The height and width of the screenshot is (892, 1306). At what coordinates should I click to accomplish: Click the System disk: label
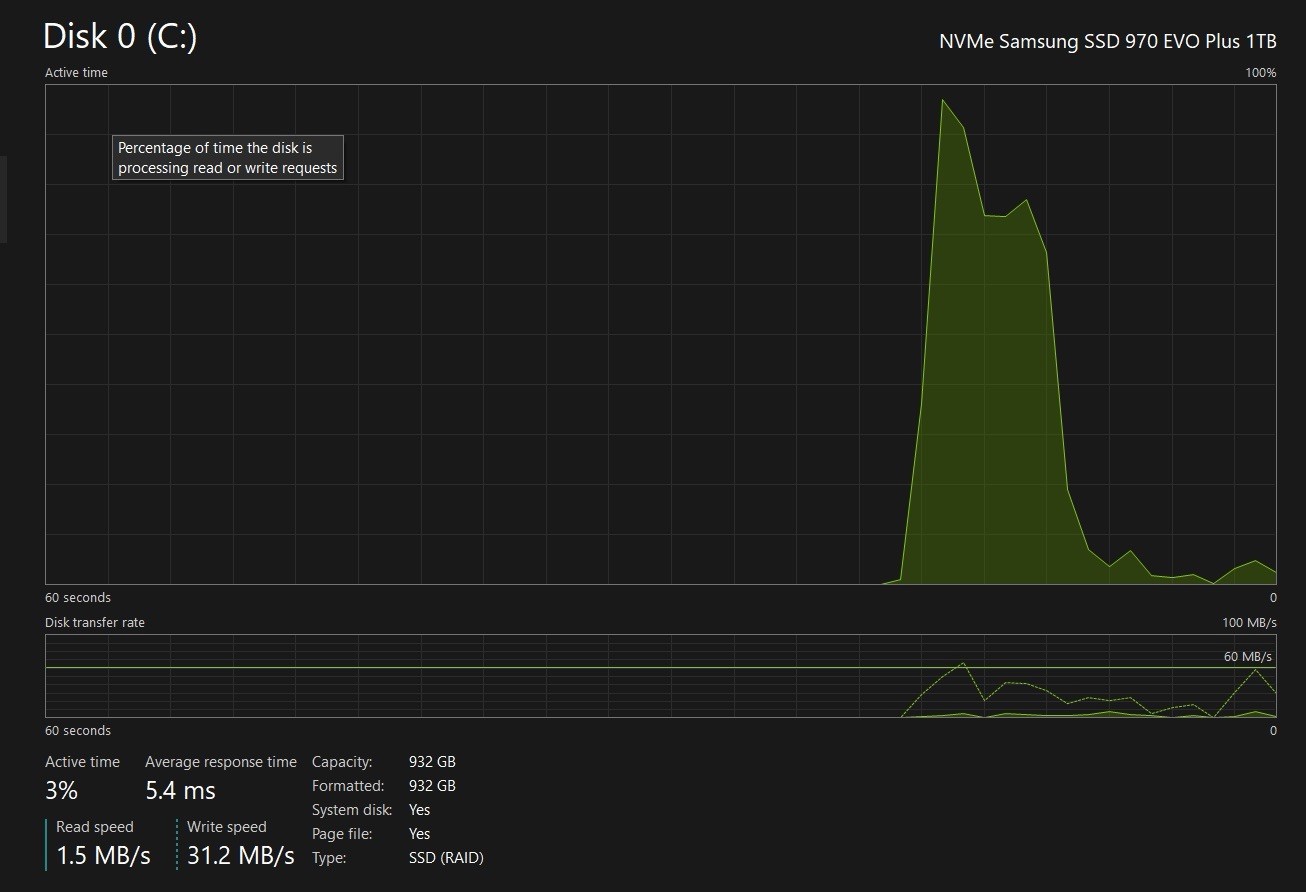[x=352, y=810]
